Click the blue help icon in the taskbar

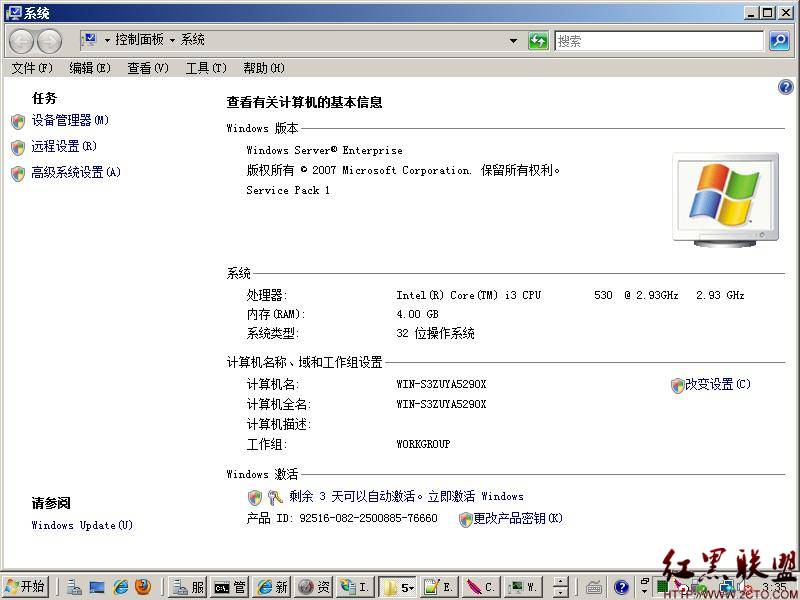(x=621, y=588)
